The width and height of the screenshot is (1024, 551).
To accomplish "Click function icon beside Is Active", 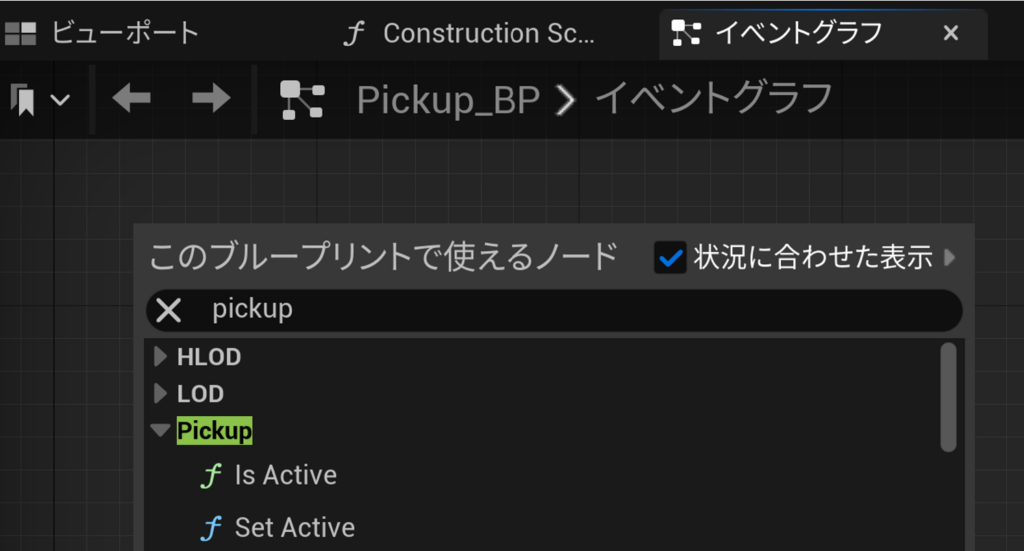I will (x=211, y=475).
